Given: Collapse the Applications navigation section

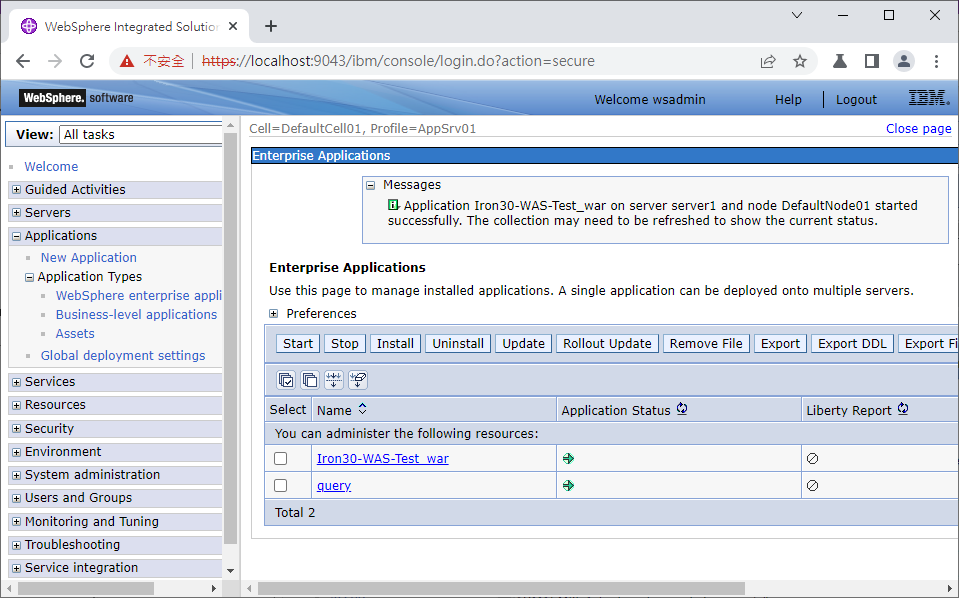Looking at the screenshot, I should tap(17, 237).
